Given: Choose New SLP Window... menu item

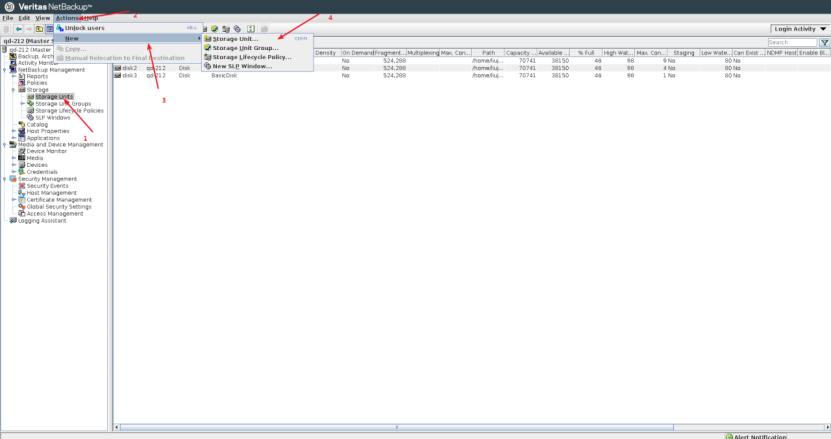Looking at the screenshot, I should point(257,66).
